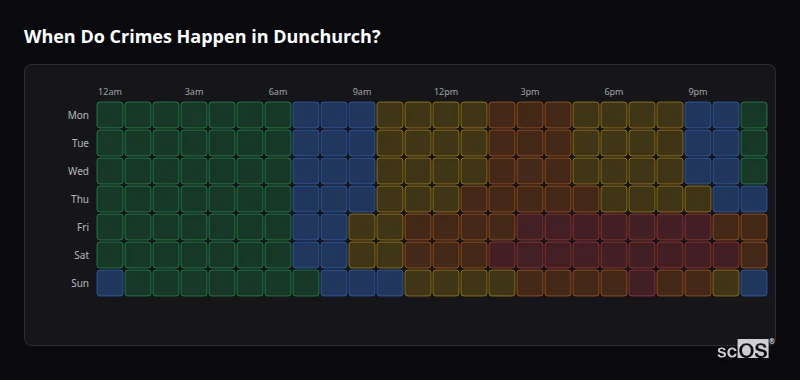Click the Monday 12am heatmap cell
Screen dimensions: 800x380
point(110,115)
